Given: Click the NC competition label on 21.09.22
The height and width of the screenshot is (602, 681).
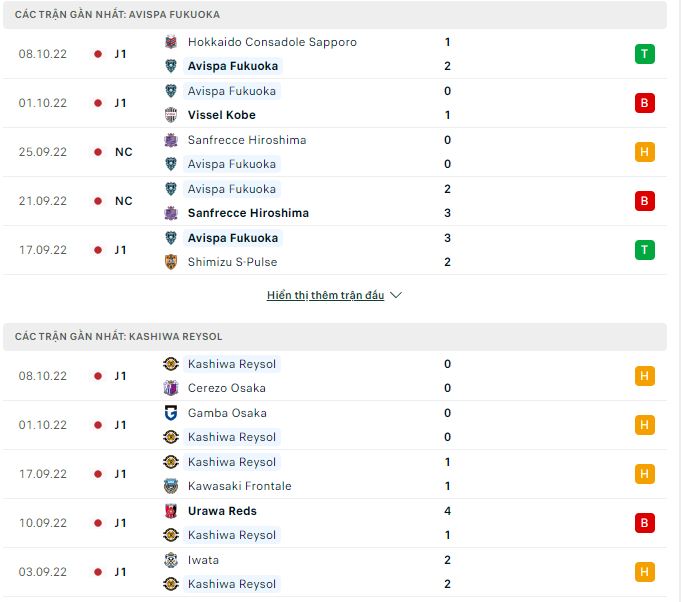Looking at the screenshot, I should click(x=124, y=201).
